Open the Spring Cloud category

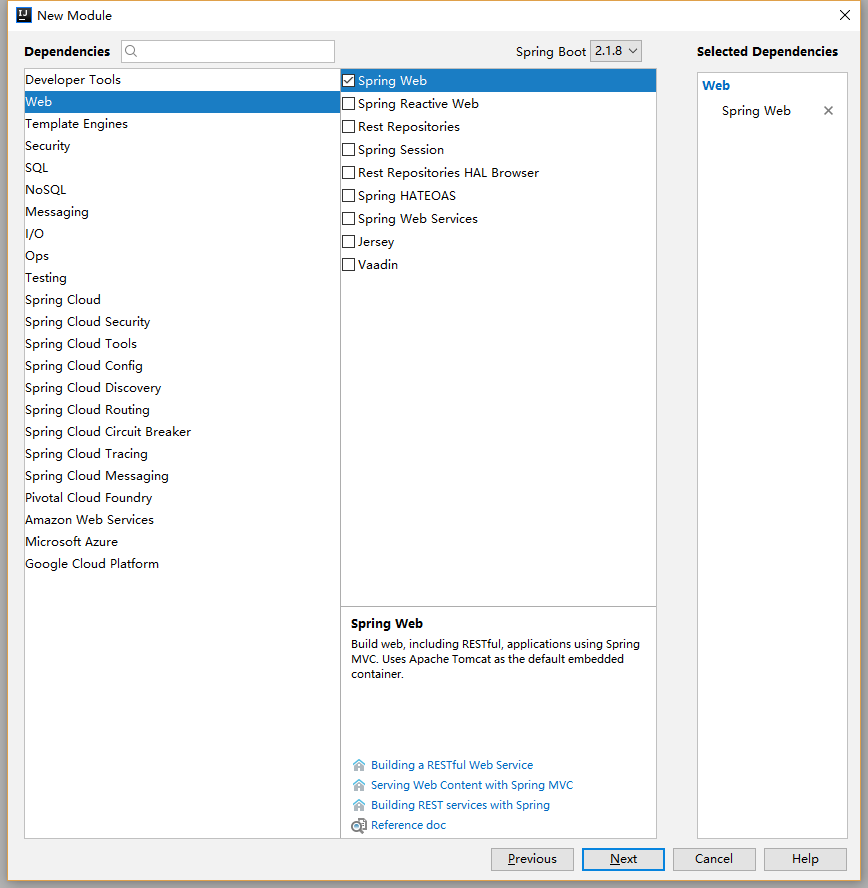182,300
